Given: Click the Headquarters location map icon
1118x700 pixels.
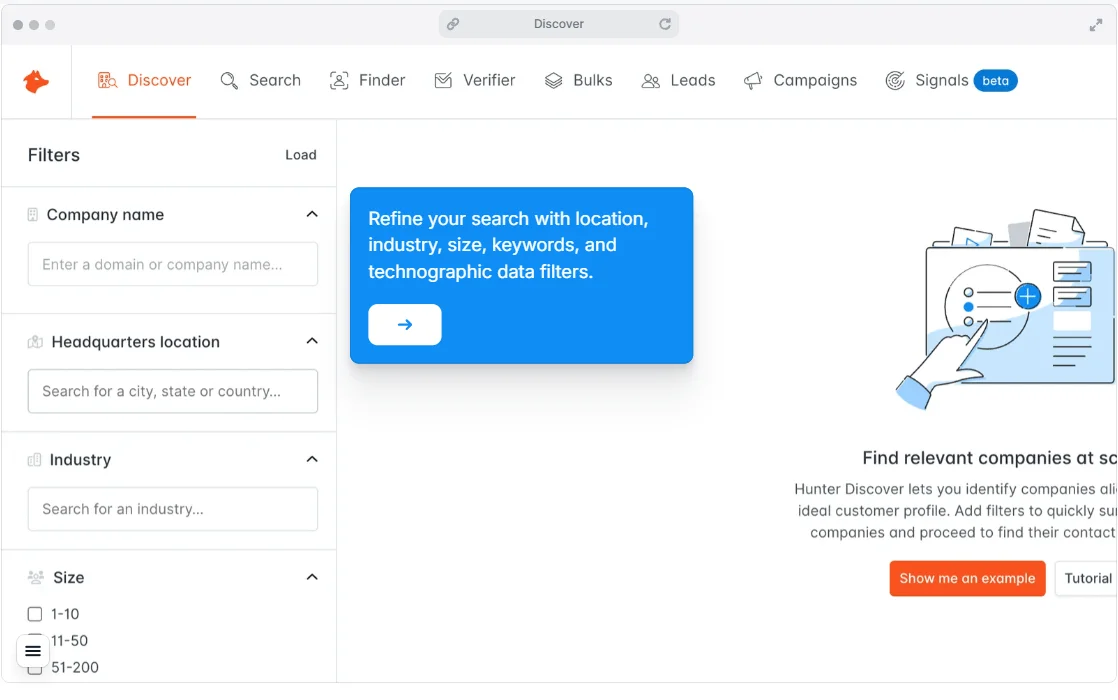Looking at the screenshot, I should pyautogui.click(x=35, y=342).
